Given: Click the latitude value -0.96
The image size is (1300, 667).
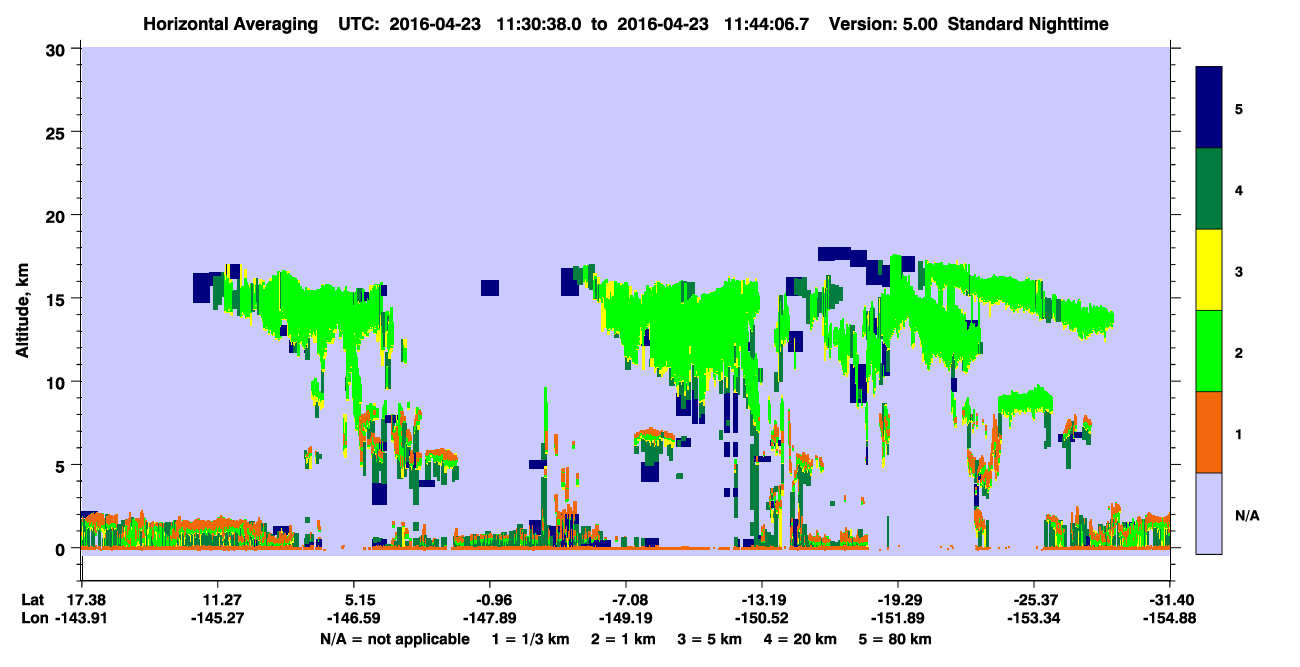Looking at the screenshot, I should tap(489, 600).
